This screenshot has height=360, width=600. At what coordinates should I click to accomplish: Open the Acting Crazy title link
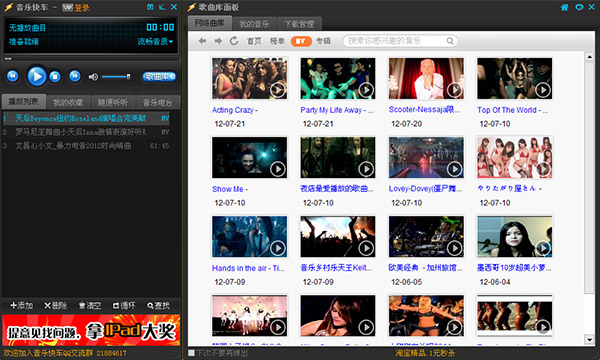pyautogui.click(x=235, y=110)
